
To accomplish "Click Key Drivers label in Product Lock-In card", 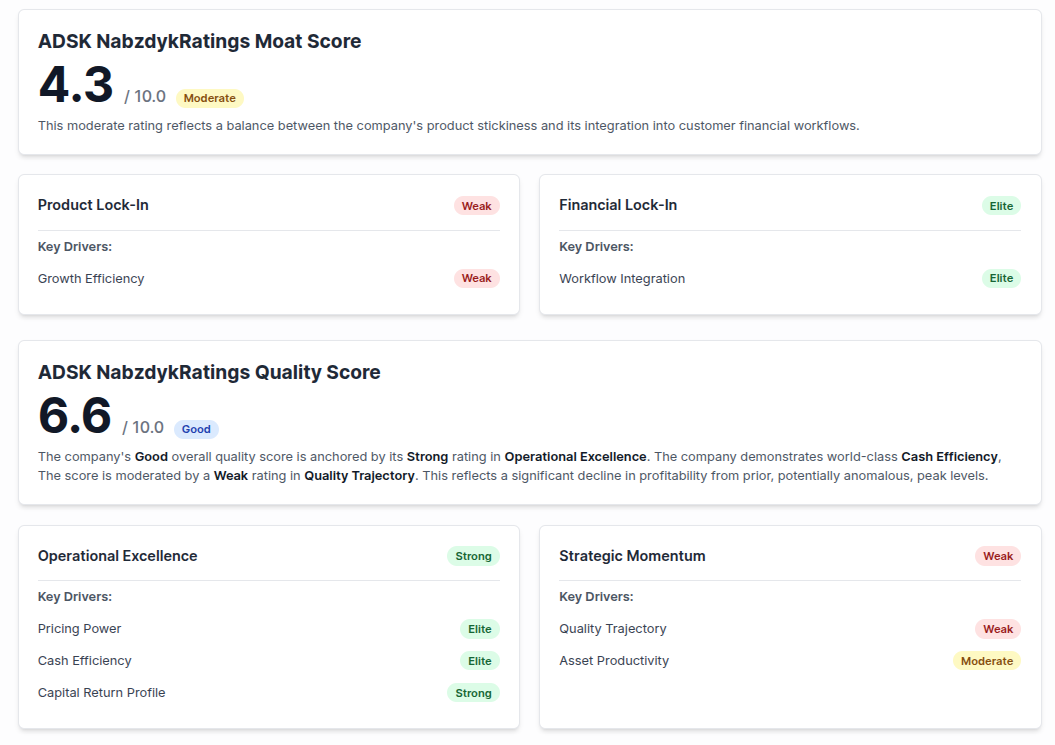I will tap(75, 247).
